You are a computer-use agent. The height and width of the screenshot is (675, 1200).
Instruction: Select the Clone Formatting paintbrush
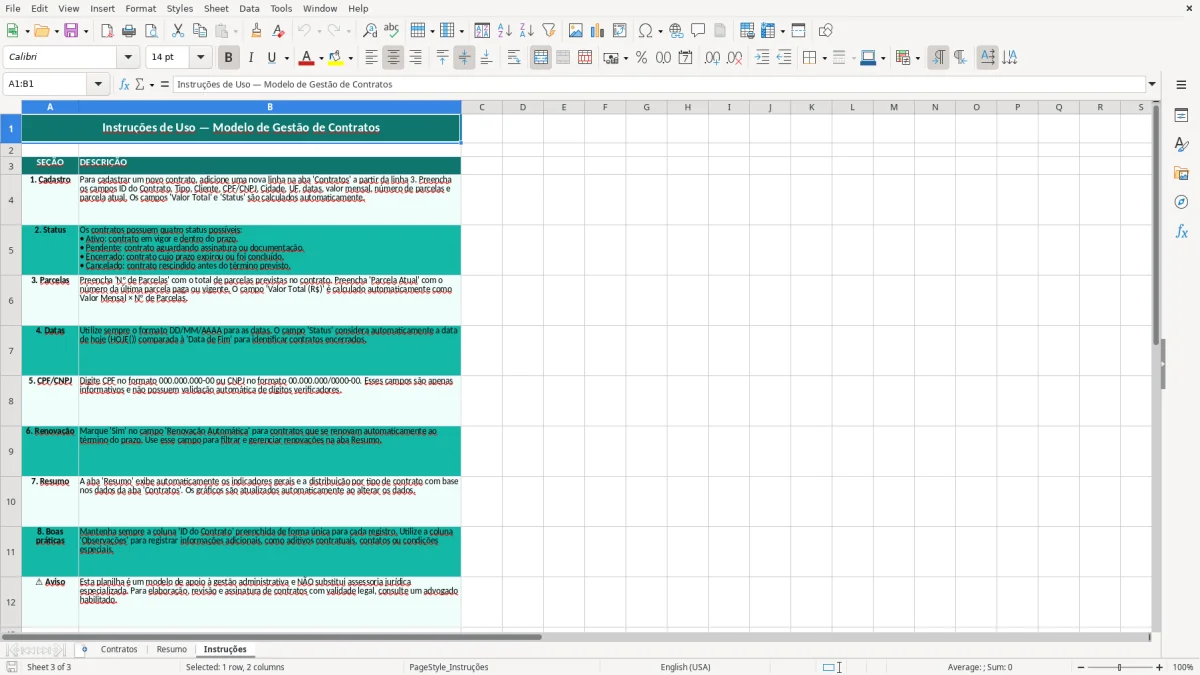(256, 31)
